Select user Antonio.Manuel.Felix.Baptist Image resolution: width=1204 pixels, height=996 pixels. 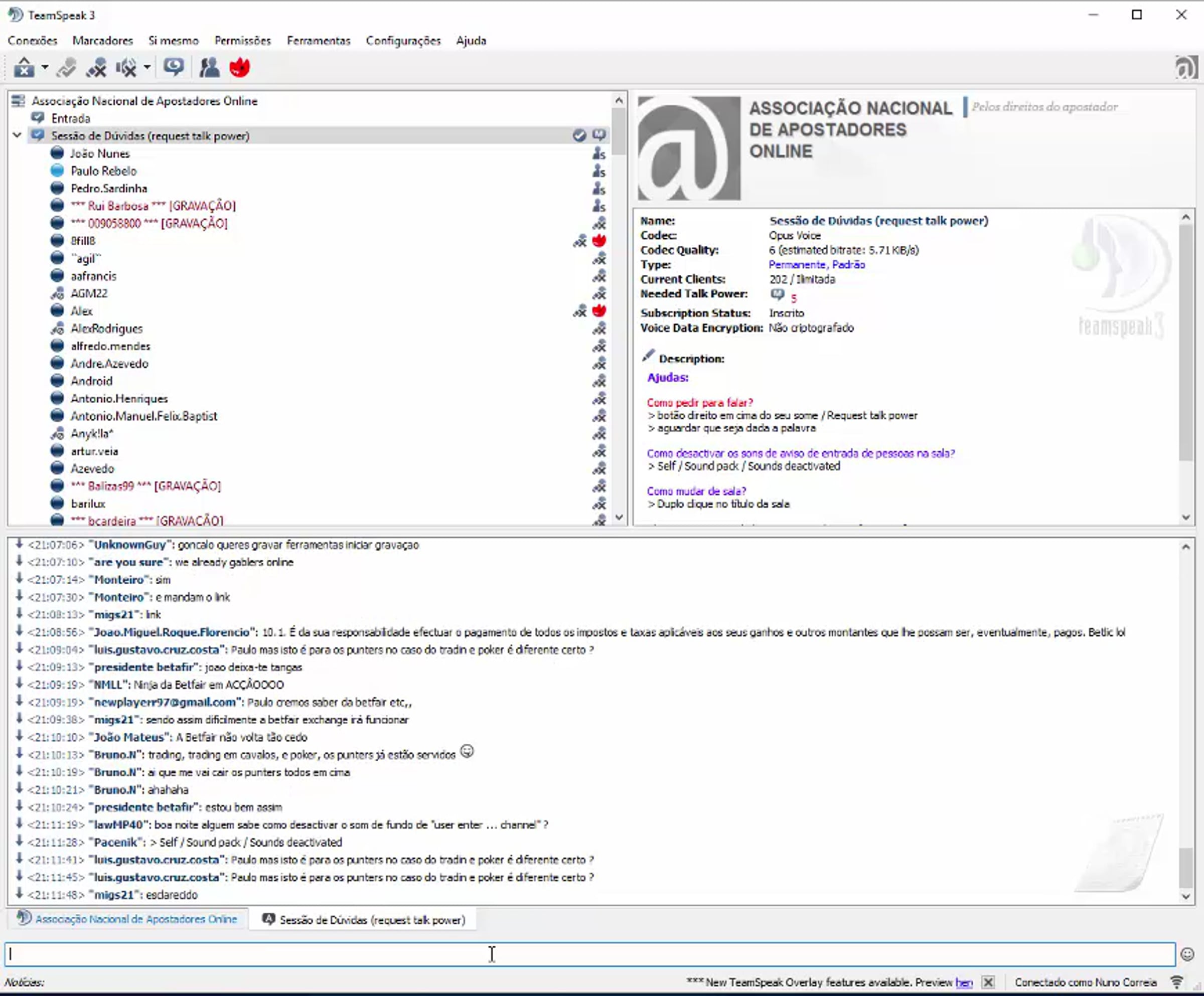(144, 416)
